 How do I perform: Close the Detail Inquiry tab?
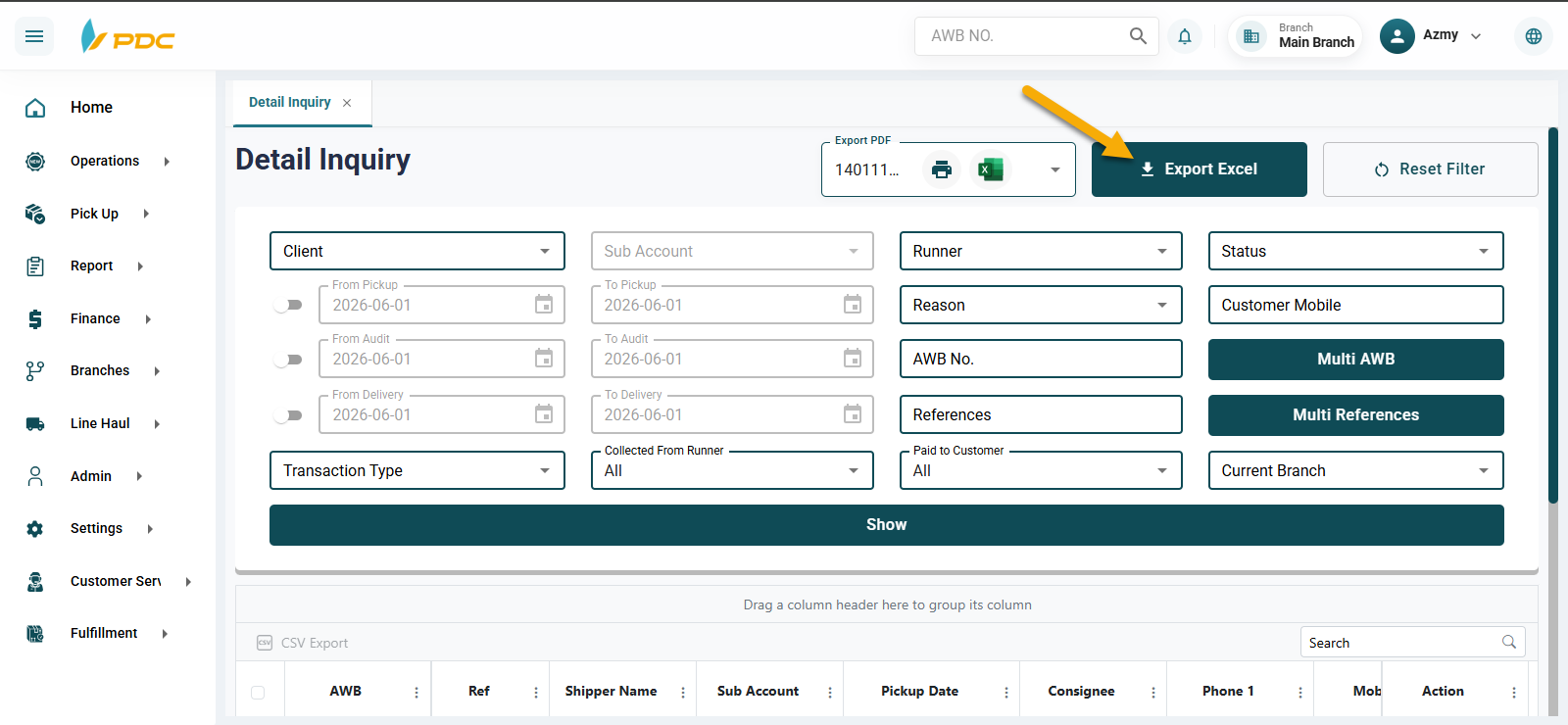(x=347, y=103)
